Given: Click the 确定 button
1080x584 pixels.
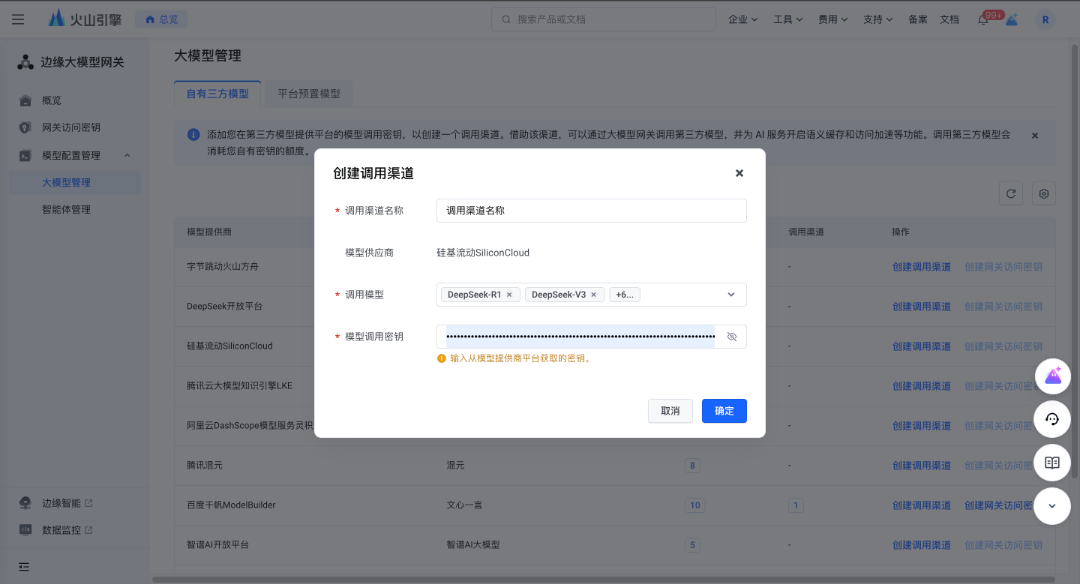Looking at the screenshot, I should pos(724,411).
